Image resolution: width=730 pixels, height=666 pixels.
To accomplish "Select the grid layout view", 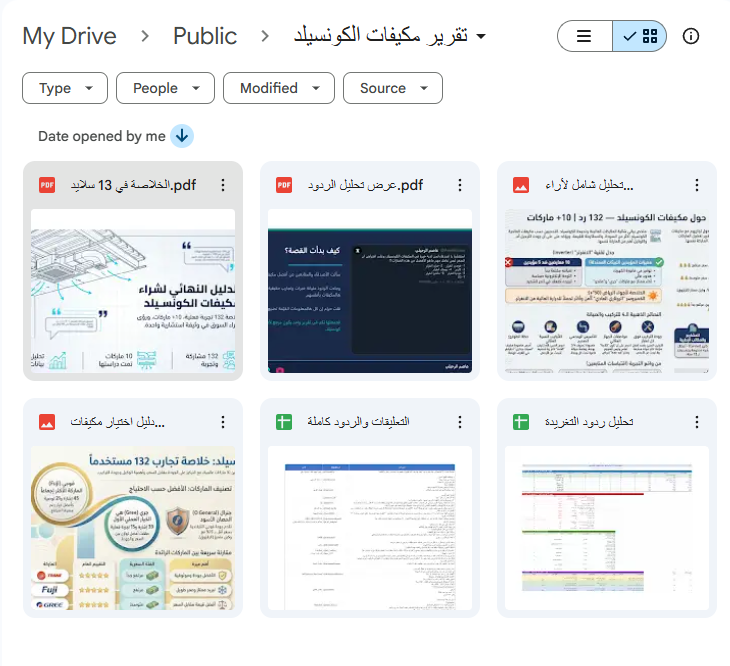I will pos(640,36).
